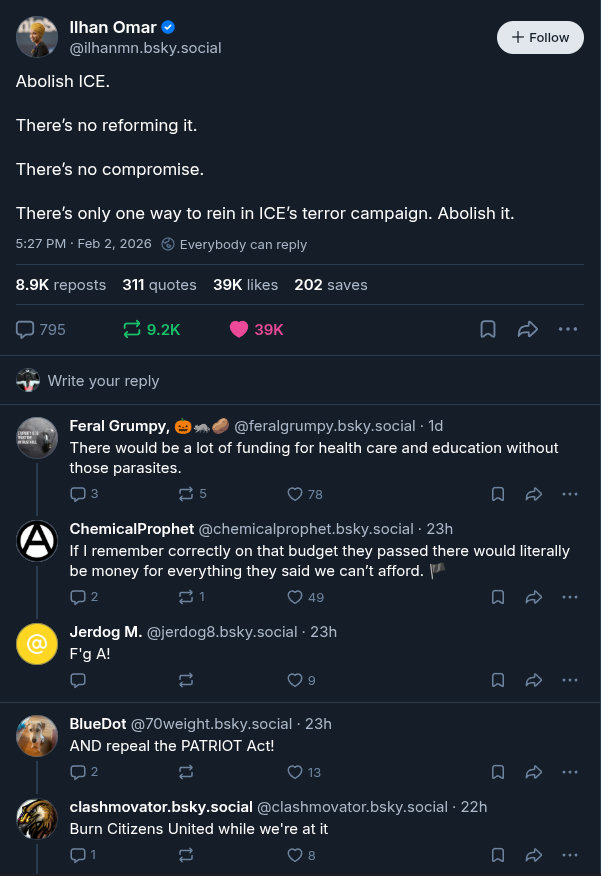Image resolution: width=601 pixels, height=876 pixels.
Task: Bookmark BlueDot's reply
Action: click(x=498, y=772)
